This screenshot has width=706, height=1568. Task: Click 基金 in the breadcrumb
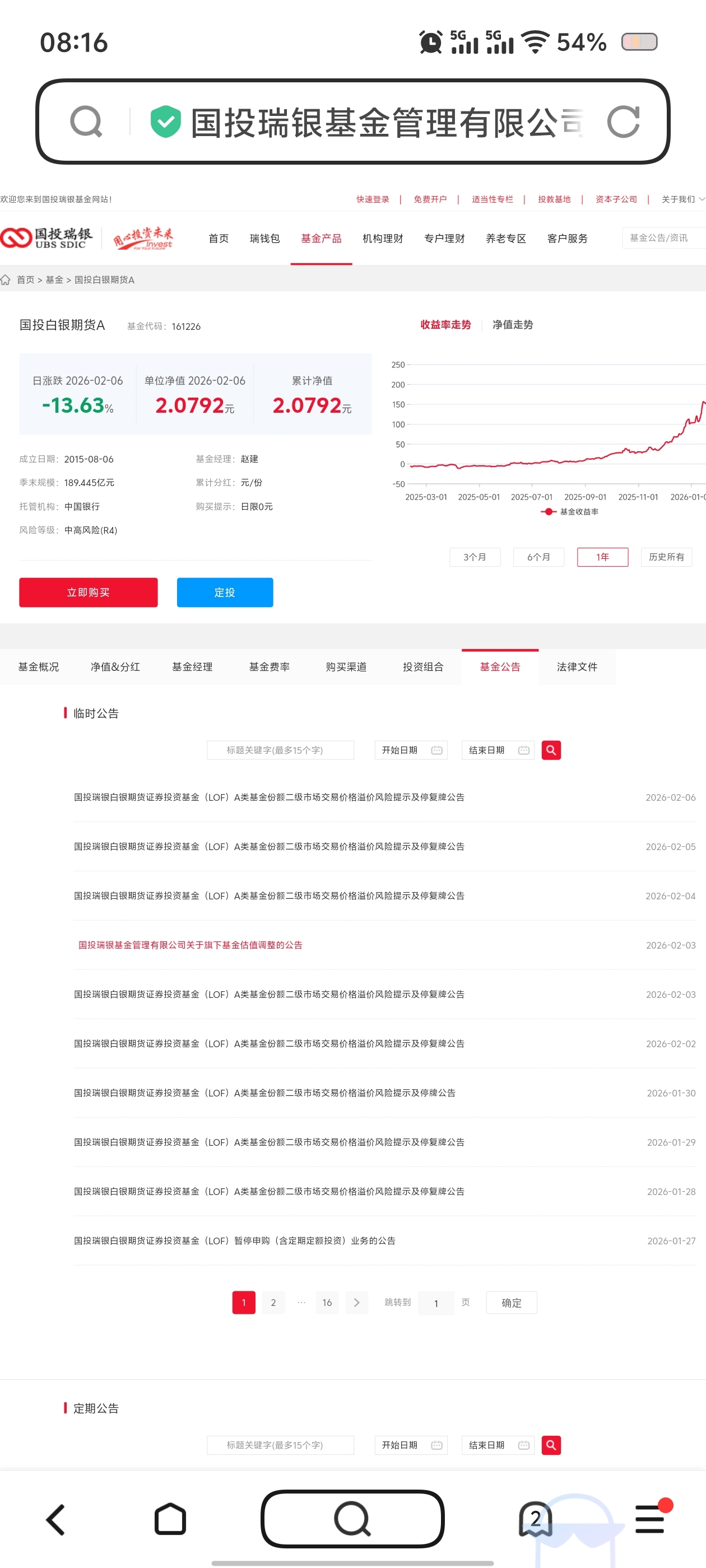coord(54,280)
